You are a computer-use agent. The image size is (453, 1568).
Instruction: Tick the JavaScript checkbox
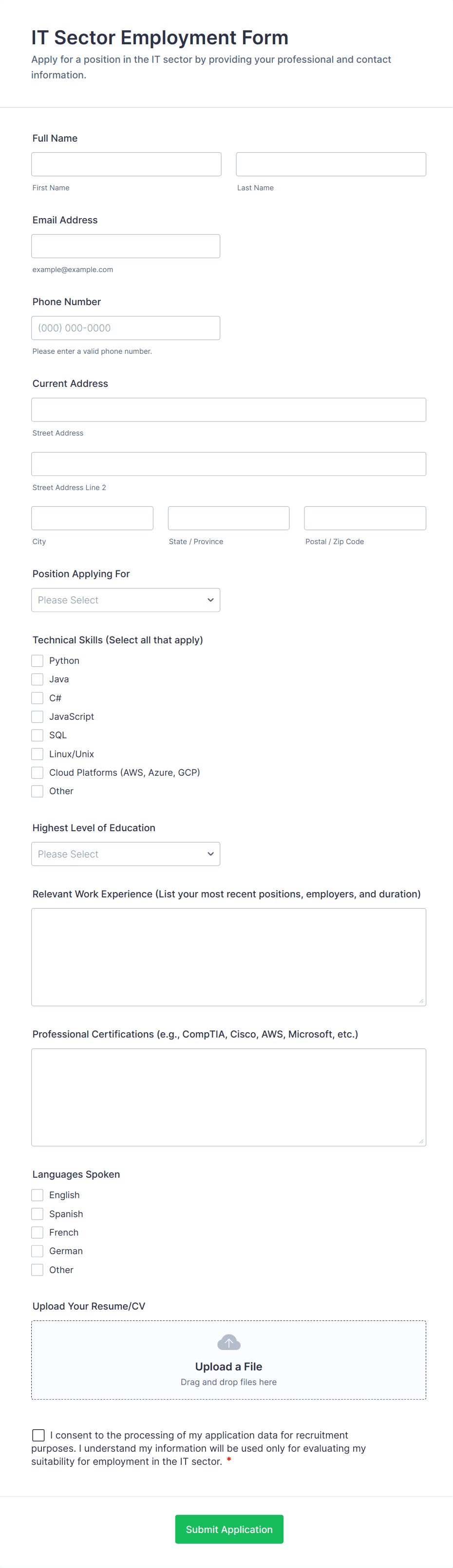(x=37, y=716)
